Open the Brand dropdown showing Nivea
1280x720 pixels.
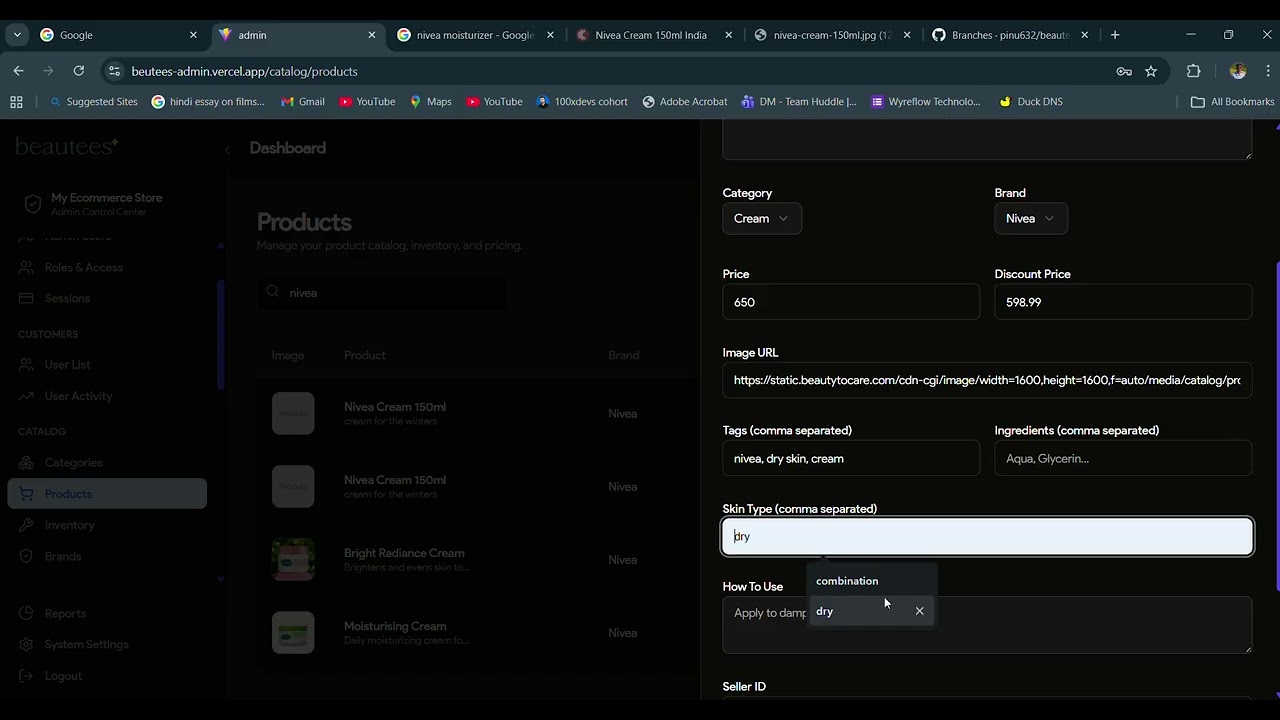(x=1031, y=218)
